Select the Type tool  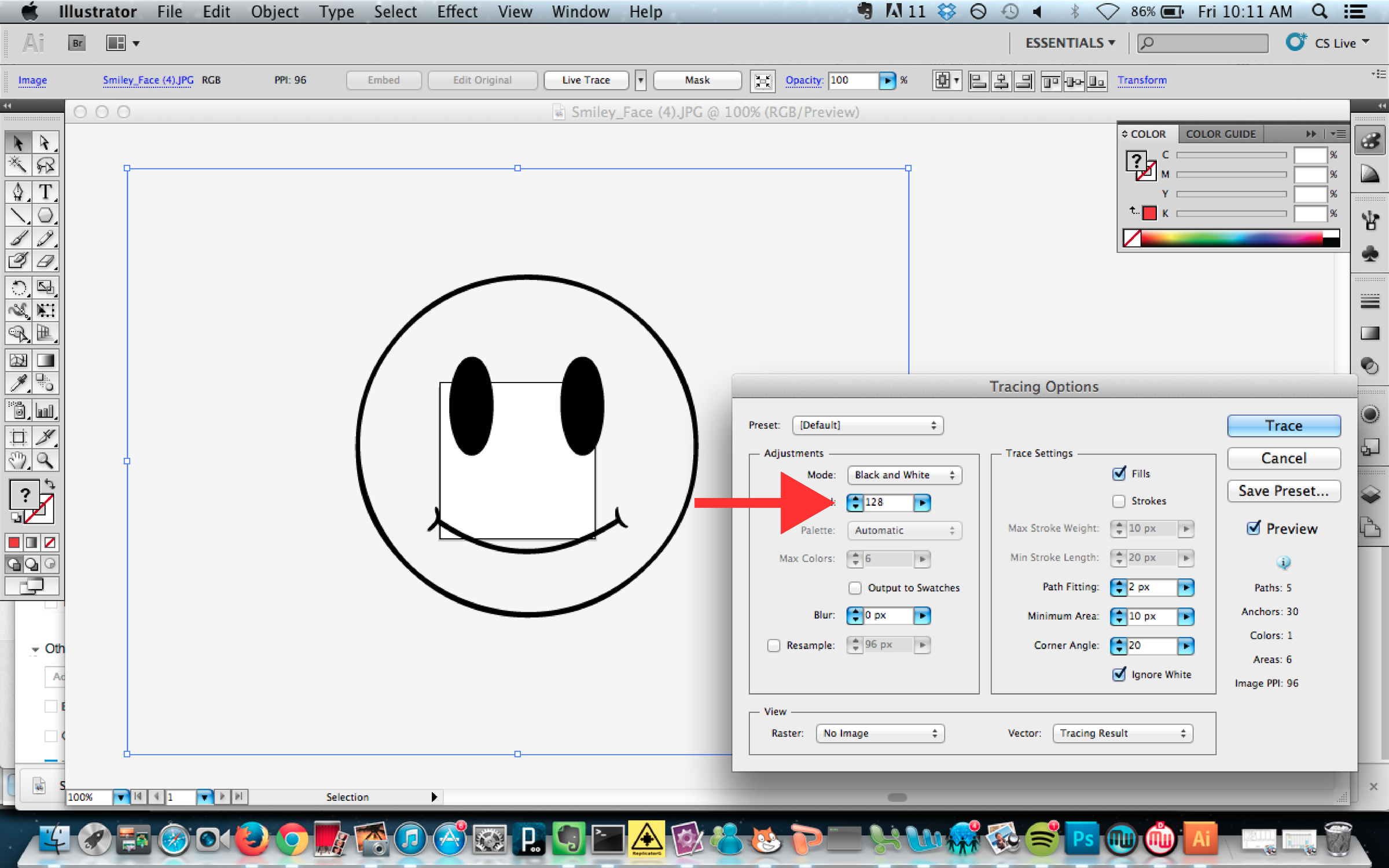click(x=45, y=192)
